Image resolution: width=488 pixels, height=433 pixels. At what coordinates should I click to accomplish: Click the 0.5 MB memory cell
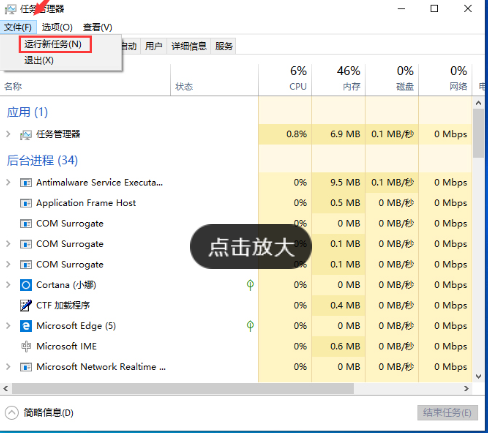(339, 203)
